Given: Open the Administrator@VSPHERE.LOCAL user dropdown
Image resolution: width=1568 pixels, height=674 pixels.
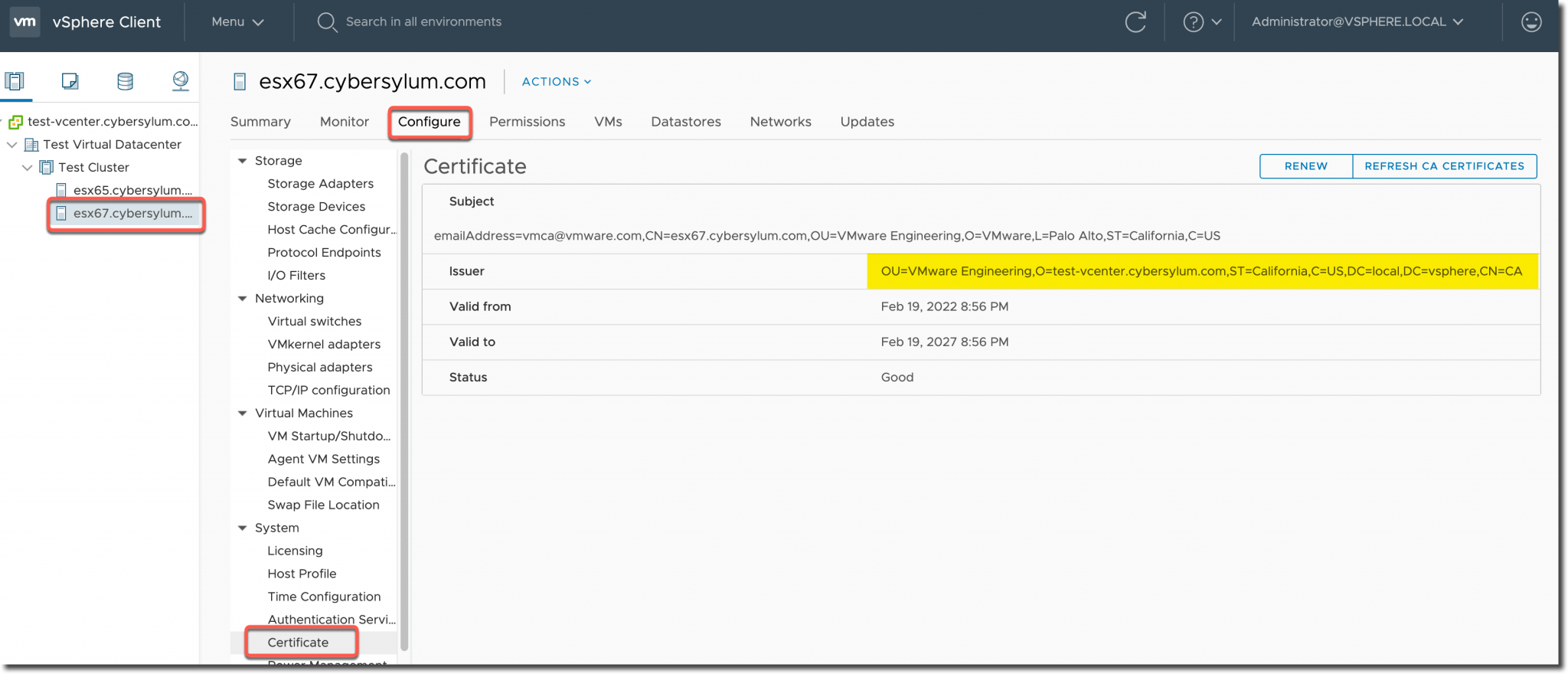Looking at the screenshot, I should coord(1357,21).
